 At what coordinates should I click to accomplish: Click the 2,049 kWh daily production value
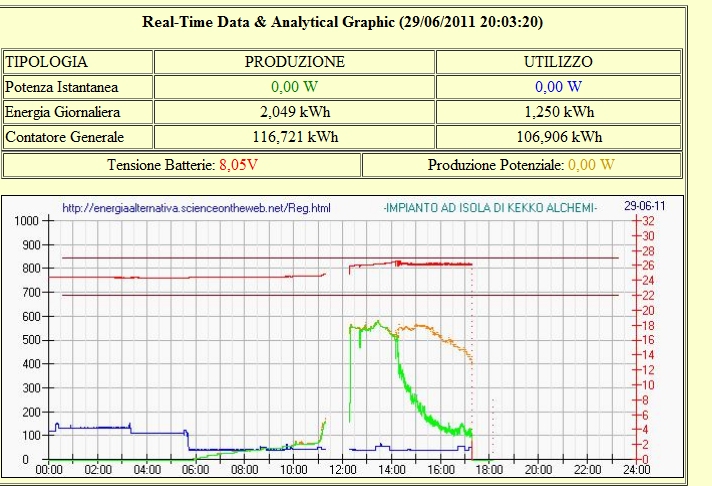[x=295, y=112]
